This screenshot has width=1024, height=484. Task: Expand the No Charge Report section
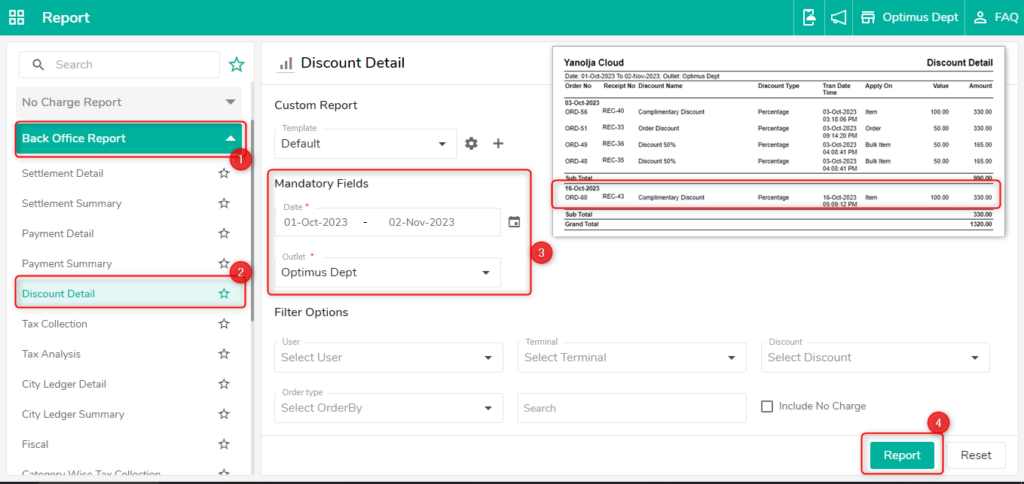(129, 102)
